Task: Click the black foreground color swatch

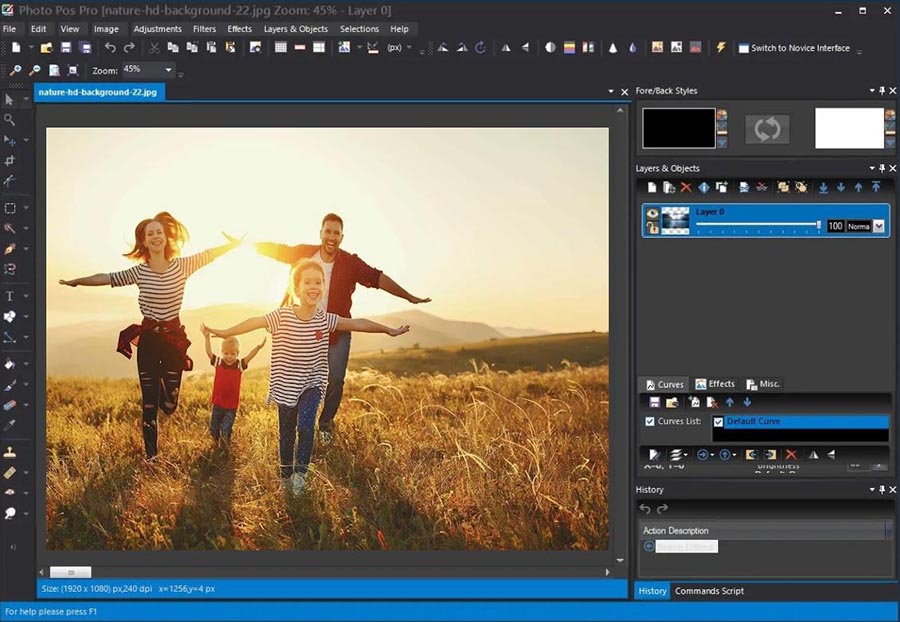Action: click(679, 128)
